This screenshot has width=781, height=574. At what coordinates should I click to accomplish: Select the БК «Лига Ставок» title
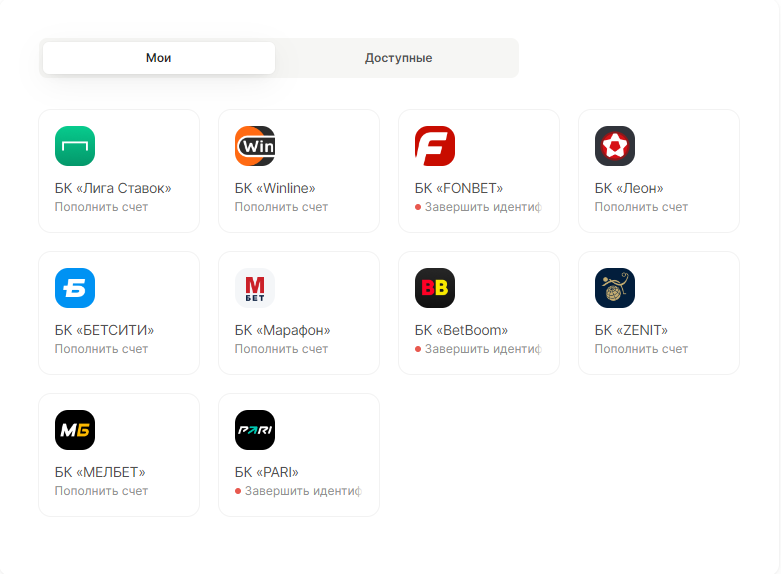coord(113,188)
